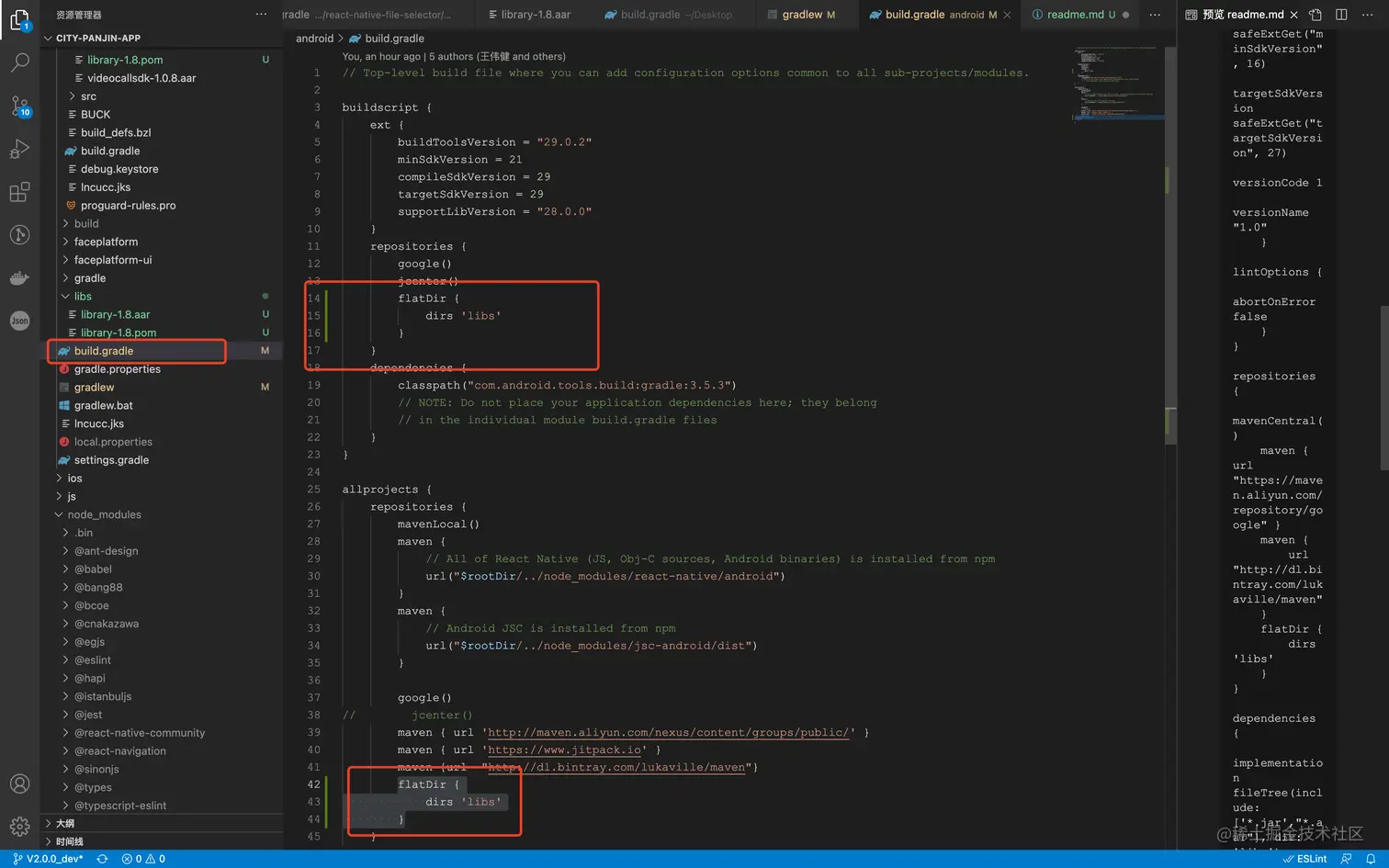Open notifications bell in status bar
Screen dimensions: 1389x868
point(1371,859)
